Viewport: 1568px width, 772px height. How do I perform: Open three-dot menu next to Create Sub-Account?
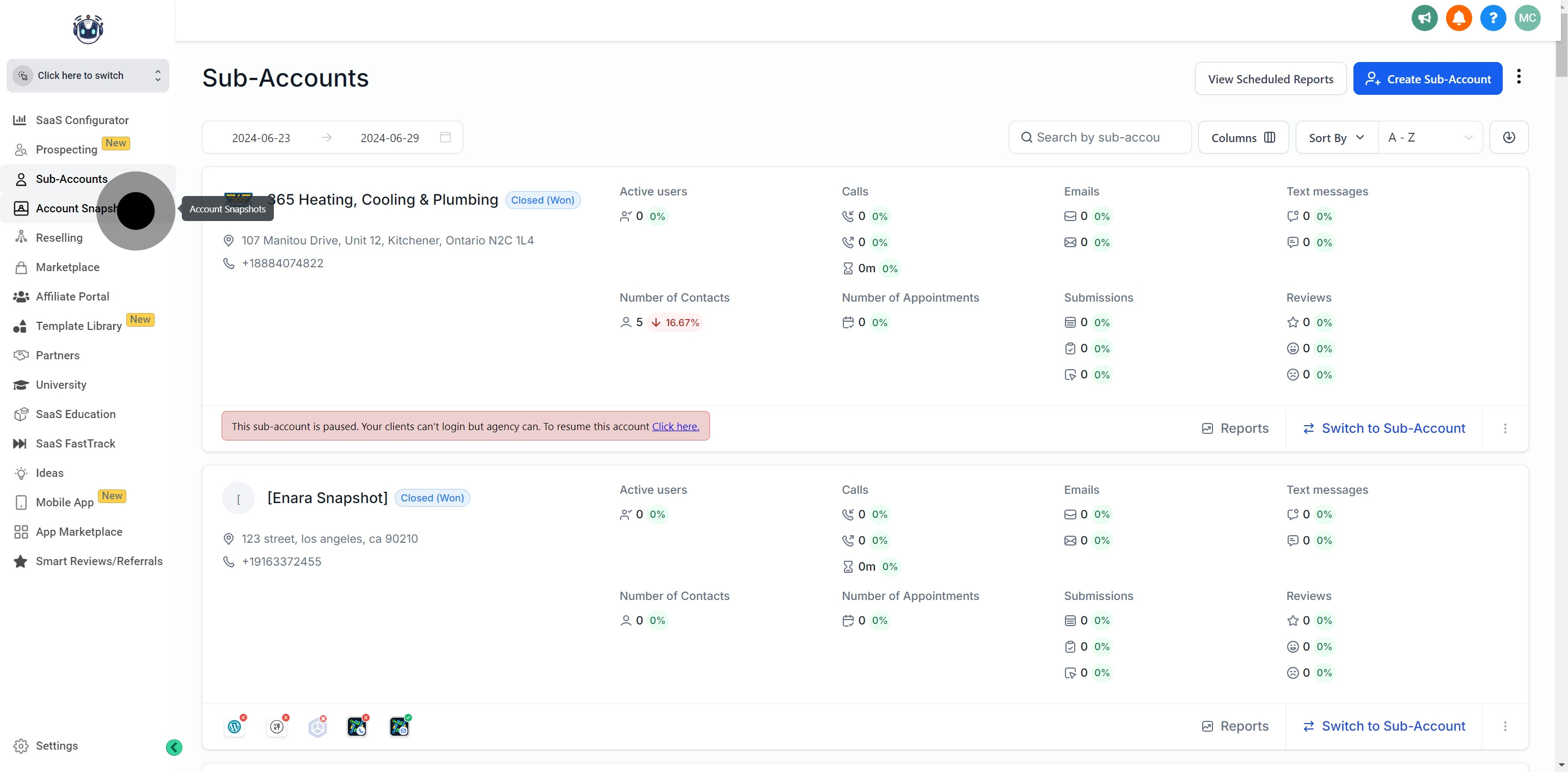pyautogui.click(x=1518, y=77)
